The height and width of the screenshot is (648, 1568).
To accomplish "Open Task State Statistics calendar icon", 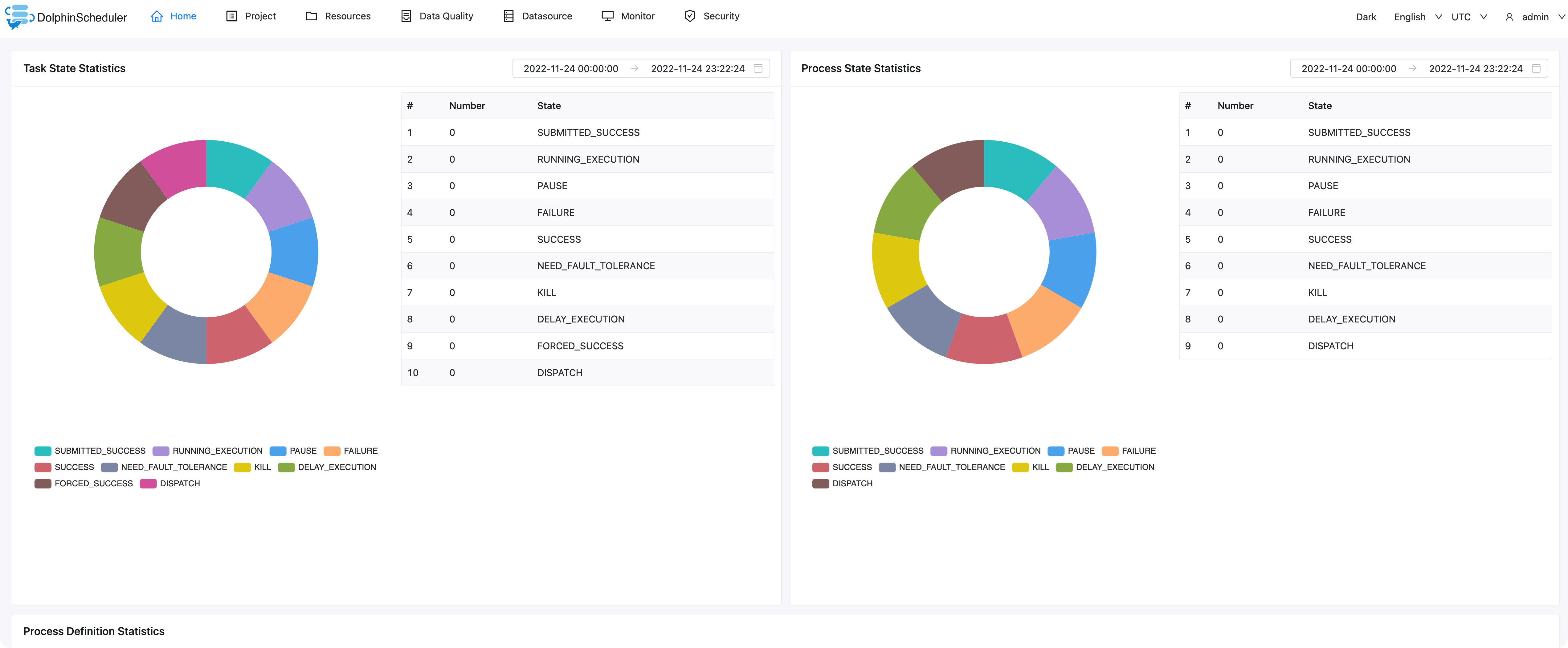I will click(x=758, y=69).
